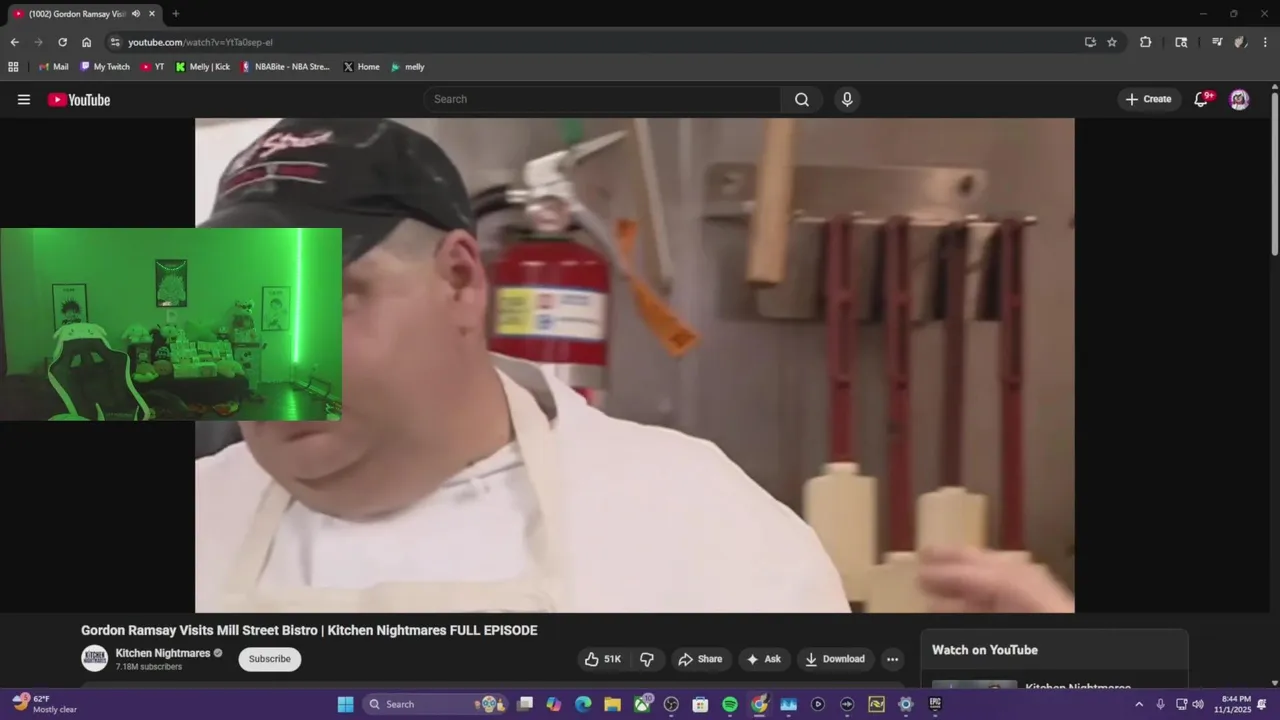The height and width of the screenshot is (720, 1280).
Task: Subscribe to Kitchen Nightmares
Action: coord(270,659)
